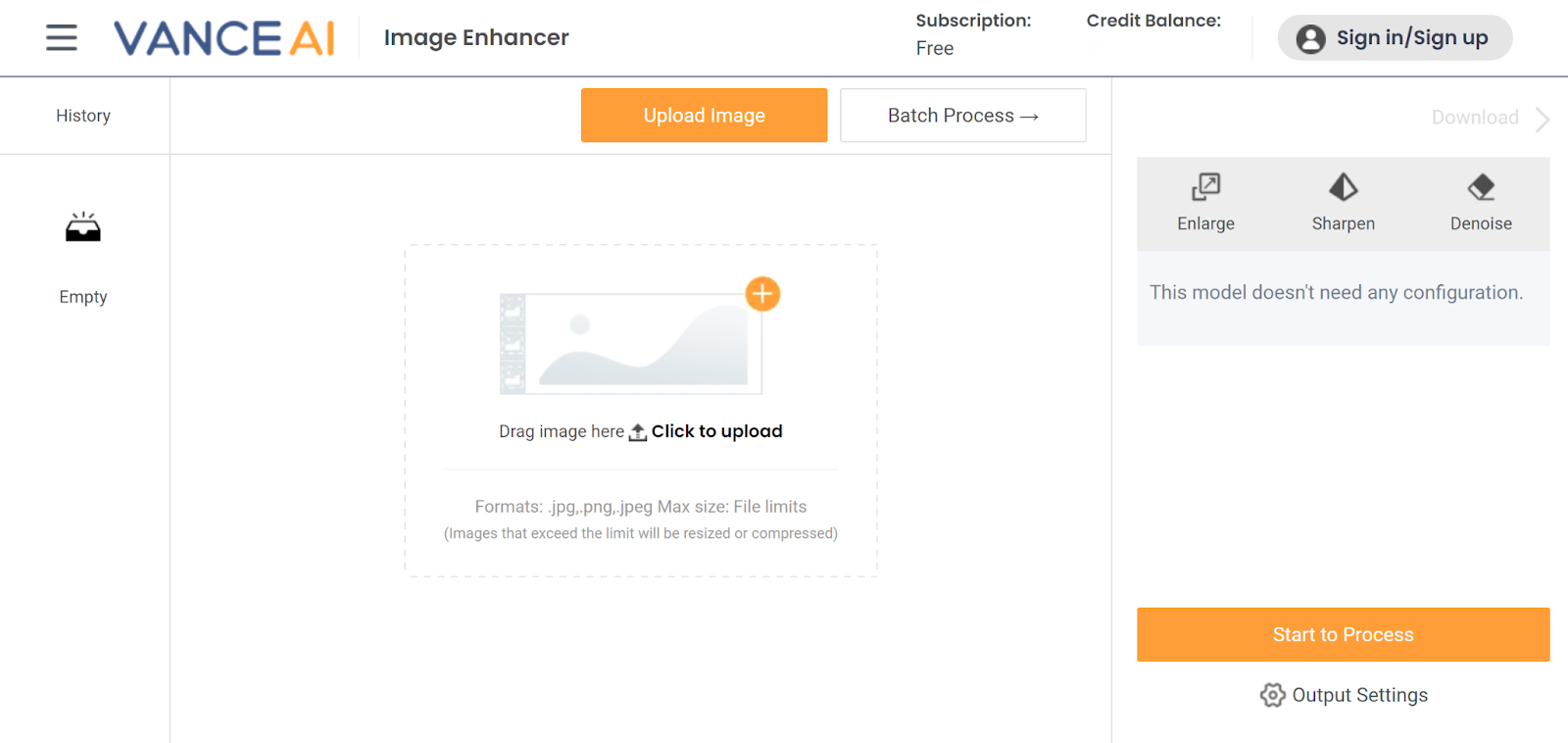This screenshot has height=743, width=1568.
Task: Click the orange plus add-image icon
Action: 762,294
